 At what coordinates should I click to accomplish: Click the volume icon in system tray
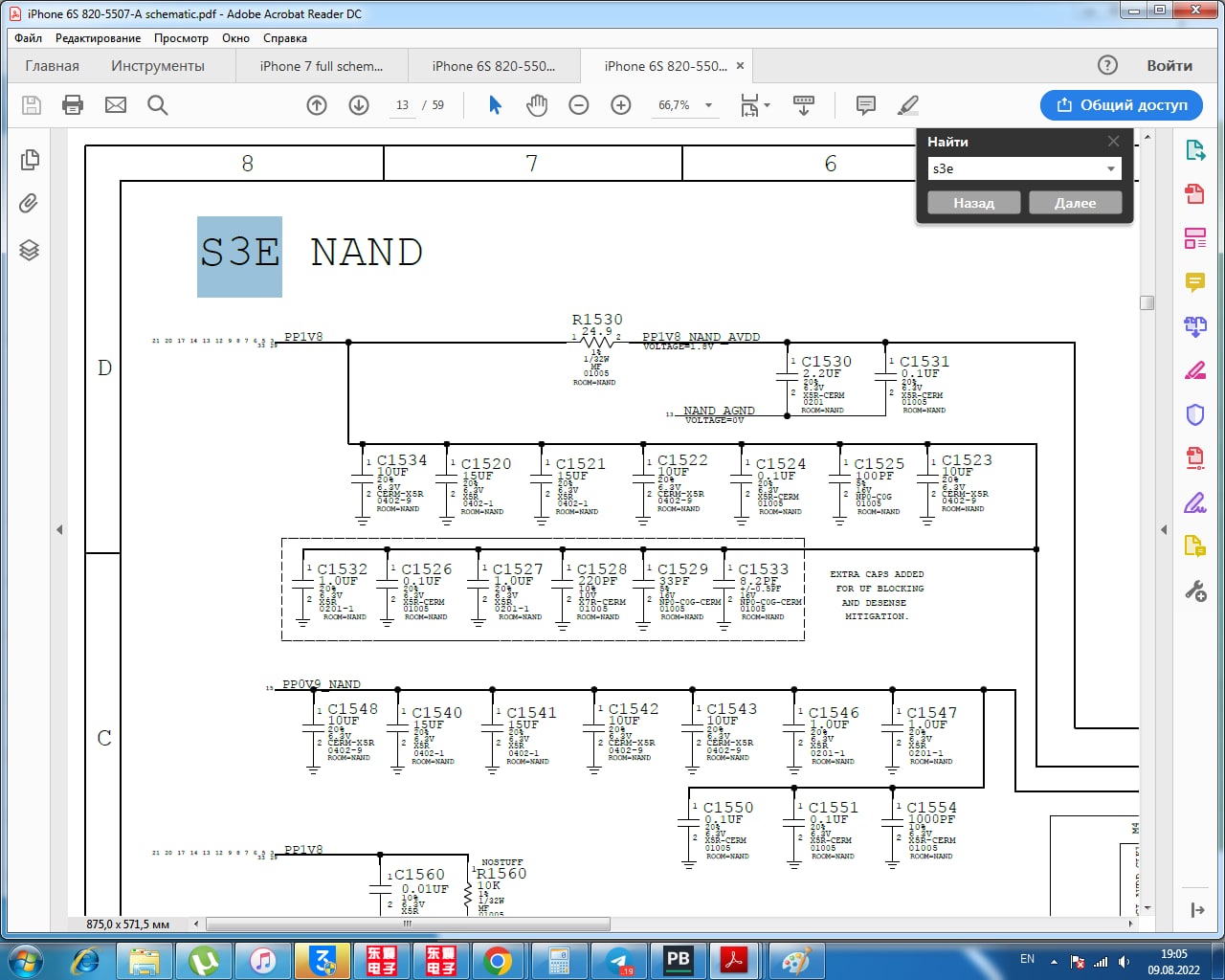[1125, 962]
